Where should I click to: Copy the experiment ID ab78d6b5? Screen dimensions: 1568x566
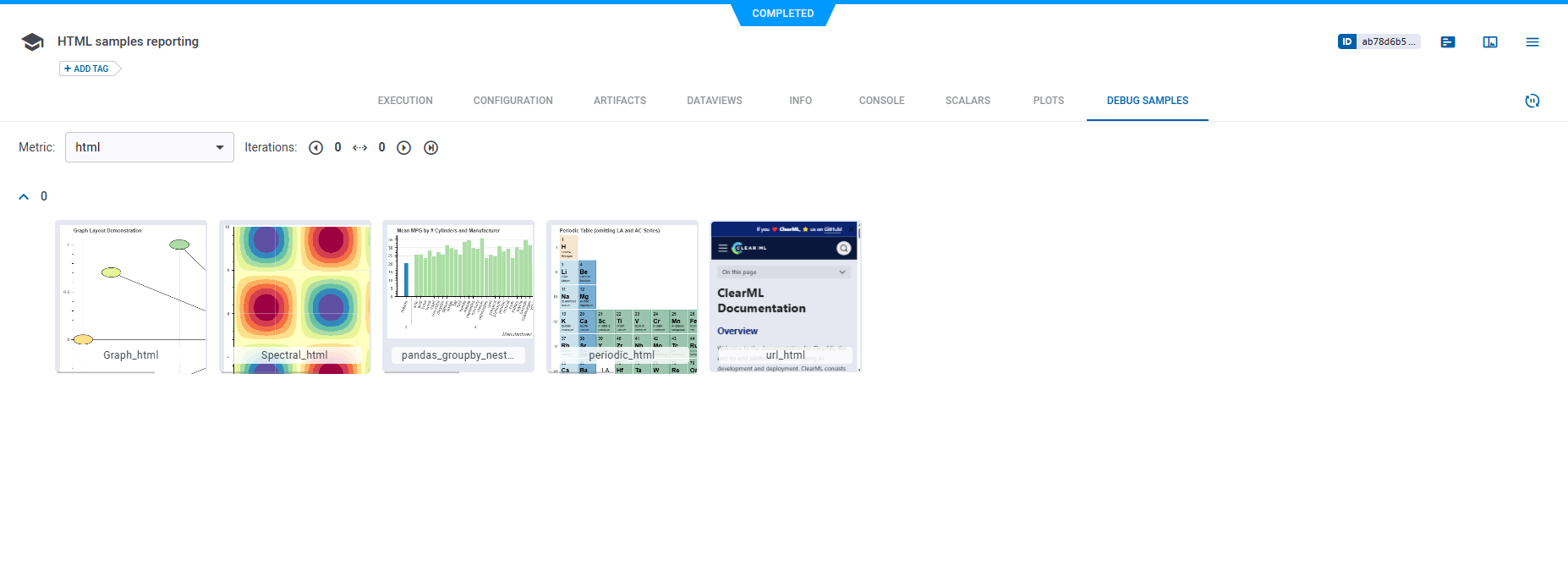pyautogui.click(x=1379, y=41)
